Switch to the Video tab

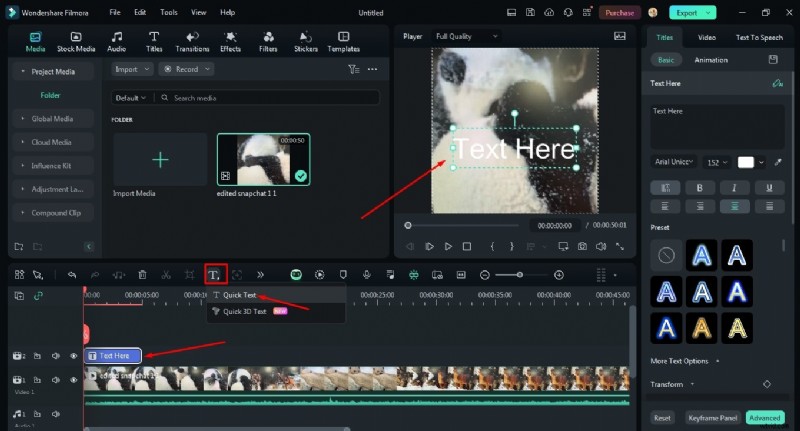(x=707, y=37)
